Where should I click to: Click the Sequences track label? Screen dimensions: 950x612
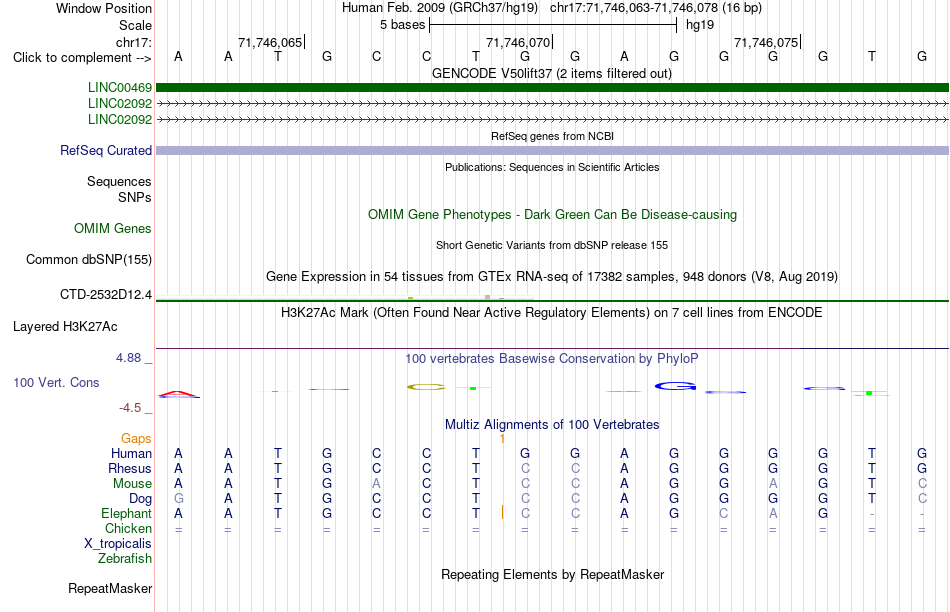click(119, 182)
